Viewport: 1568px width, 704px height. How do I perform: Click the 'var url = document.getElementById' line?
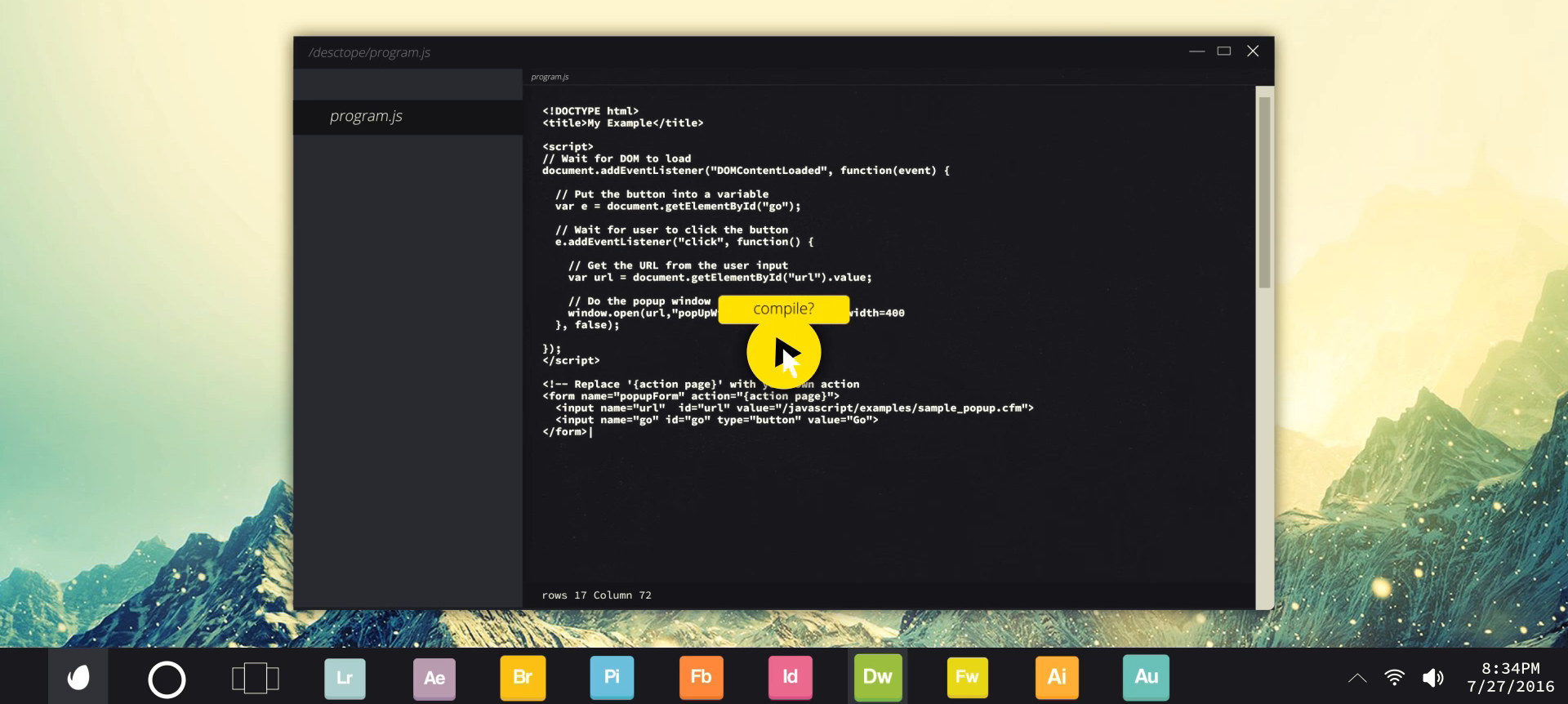pyautogui.click(x=719, y=278)
